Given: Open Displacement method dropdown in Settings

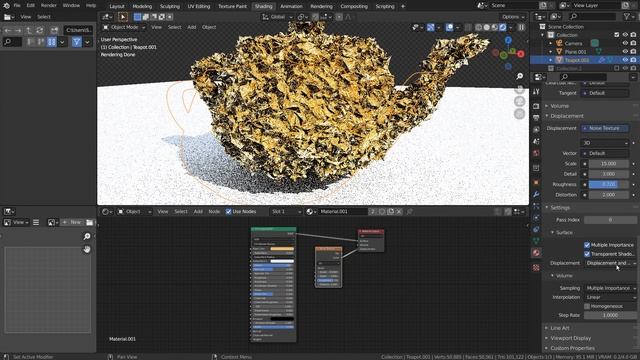Looking at the screenshot, I should [x=611, y=263].
